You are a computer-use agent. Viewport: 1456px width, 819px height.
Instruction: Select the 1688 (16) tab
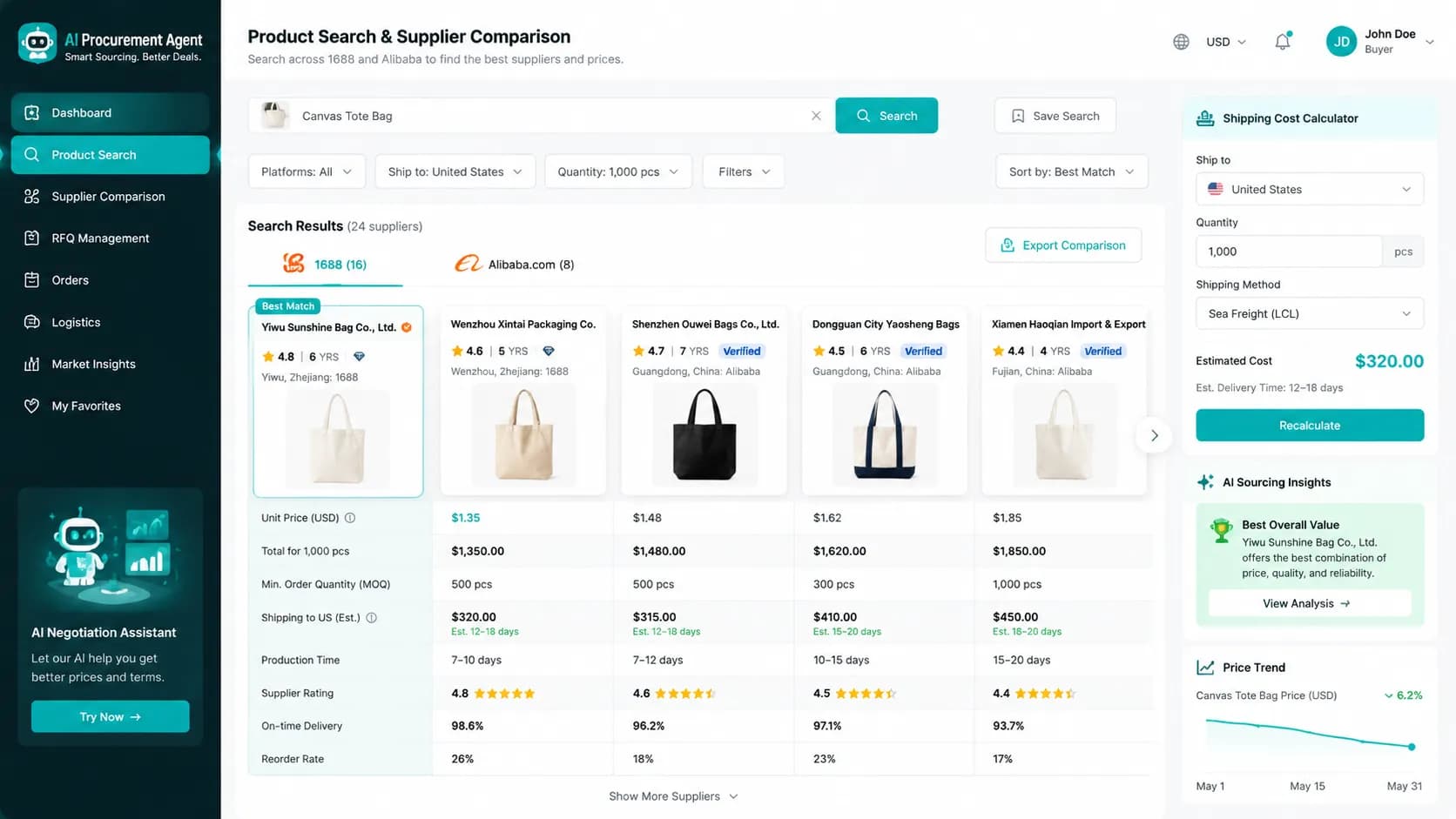(325, 264)
